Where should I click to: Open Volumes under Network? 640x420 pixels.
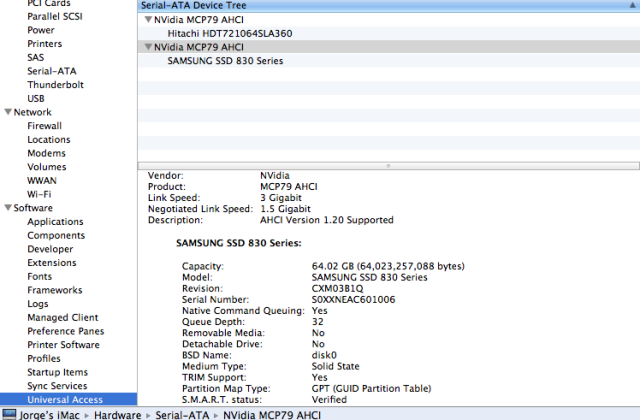(47, 167)
